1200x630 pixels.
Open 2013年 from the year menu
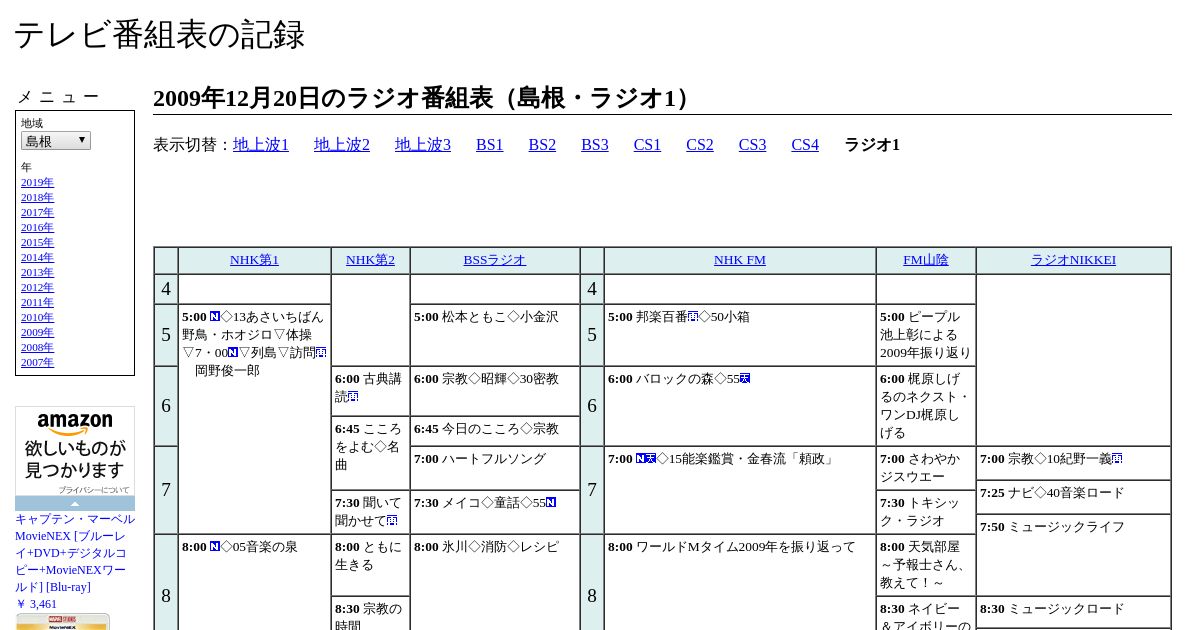pyautogui.click(x=37, y=272)
